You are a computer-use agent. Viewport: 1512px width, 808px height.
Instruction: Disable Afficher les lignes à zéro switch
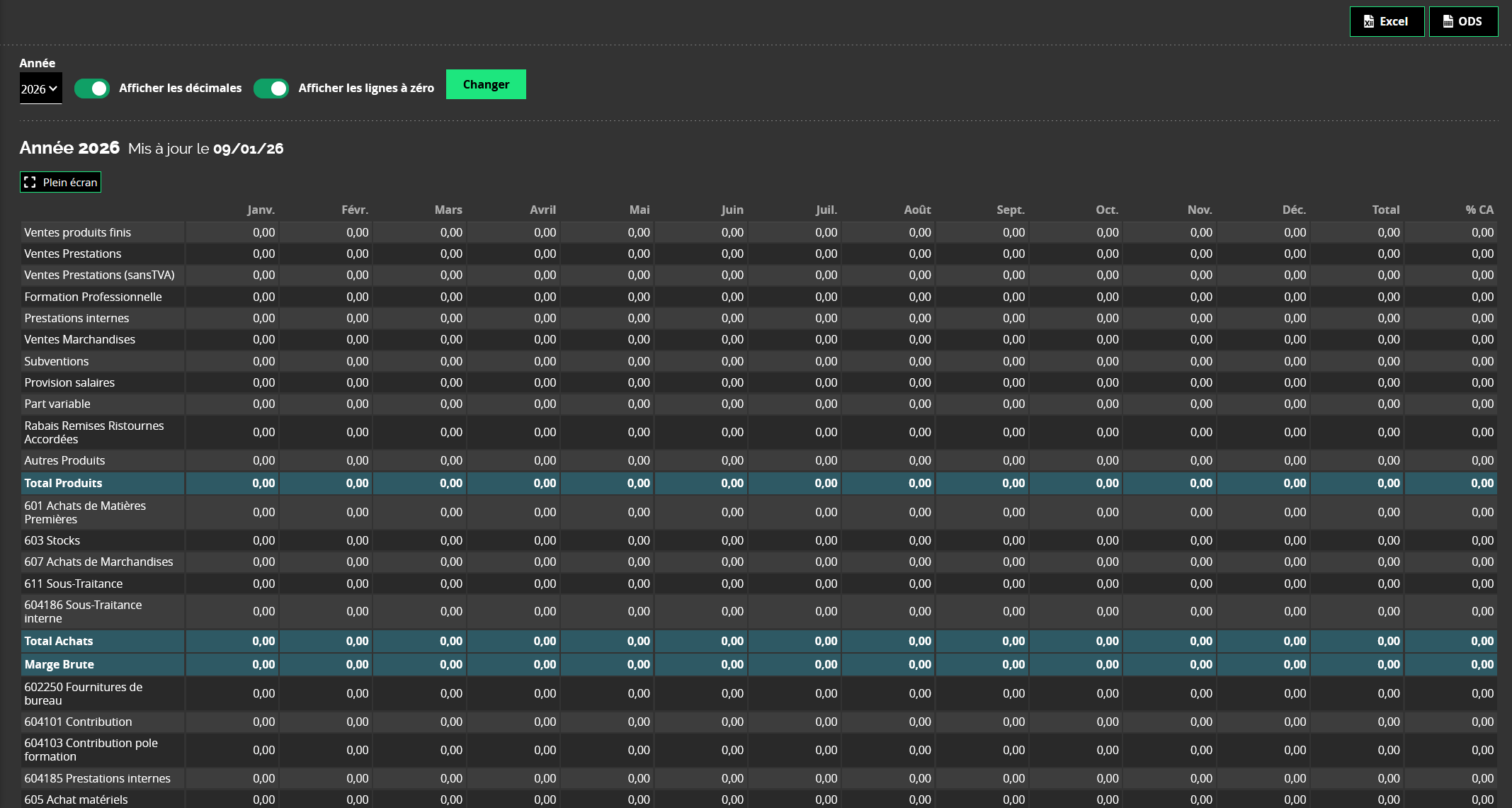(271, 89)
